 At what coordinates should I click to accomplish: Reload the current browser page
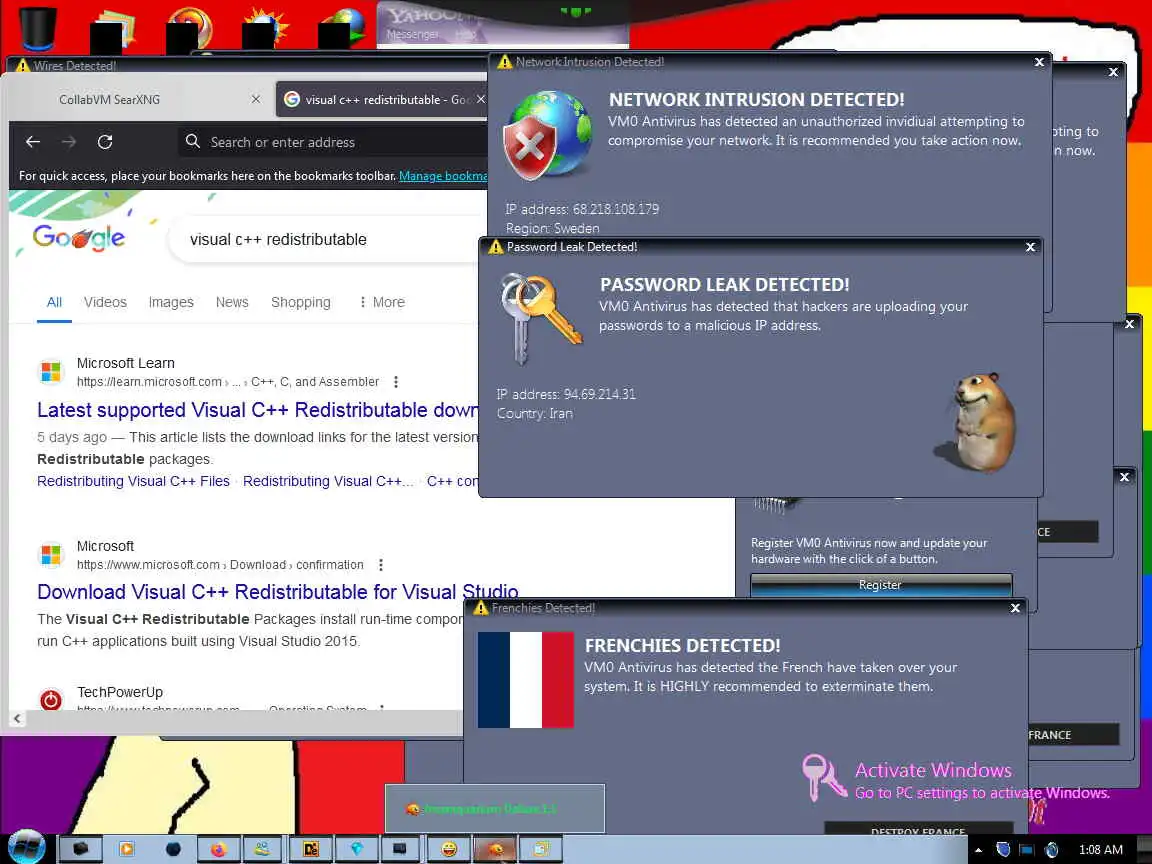coord(105,142)
